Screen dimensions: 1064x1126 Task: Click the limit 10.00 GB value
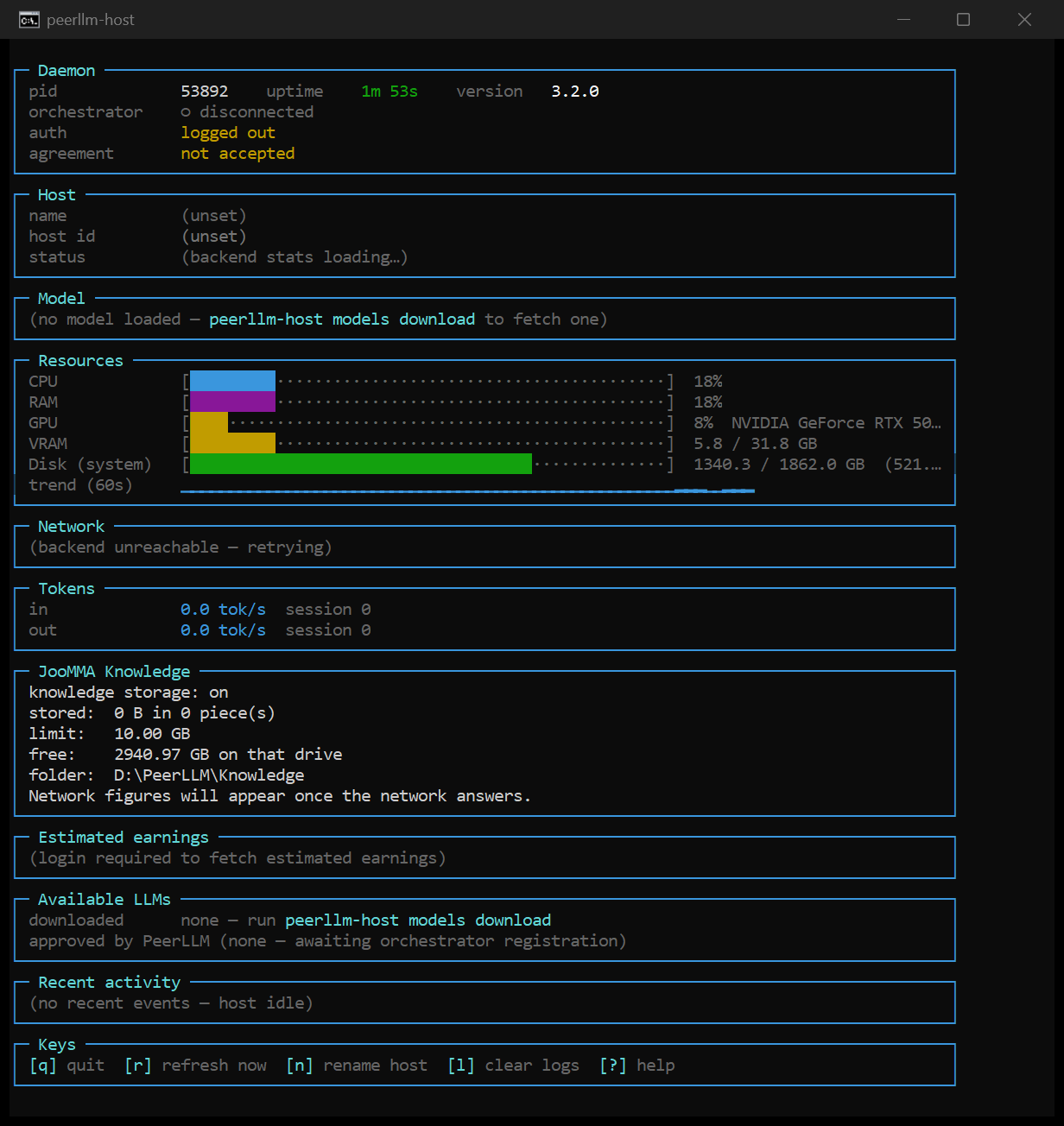point(152,734)
